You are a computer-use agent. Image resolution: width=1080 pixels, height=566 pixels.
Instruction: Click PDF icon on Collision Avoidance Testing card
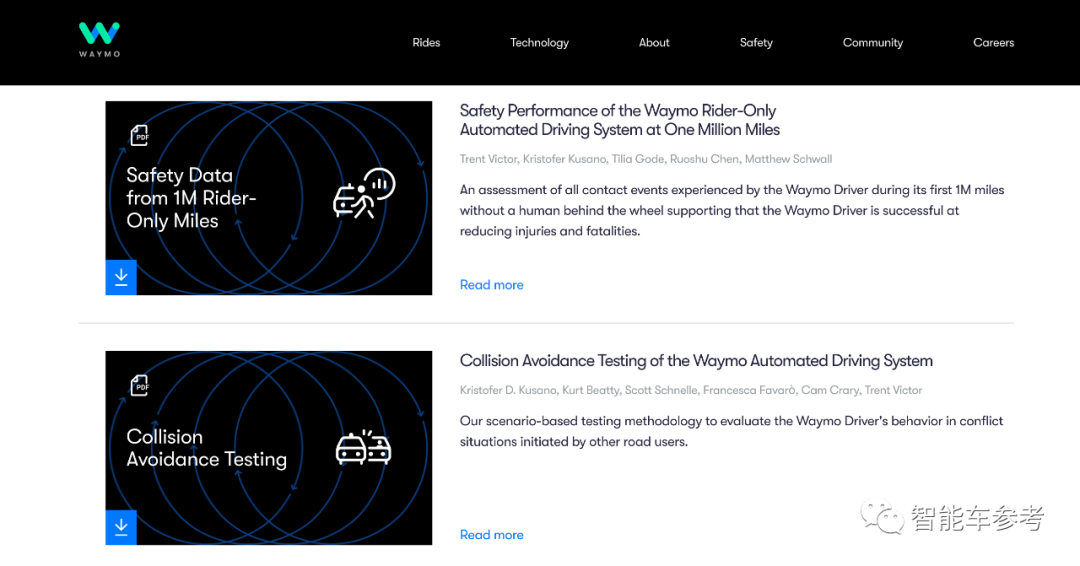point(139,386)
